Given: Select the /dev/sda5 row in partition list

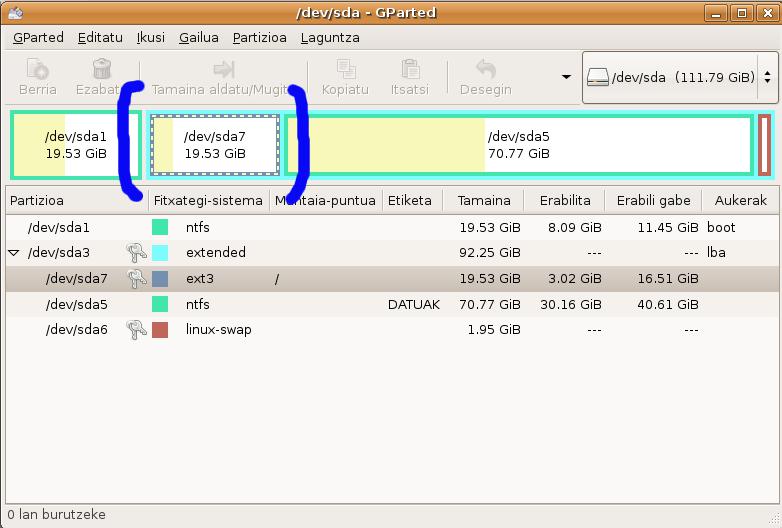Looking at the screenshot, I should 392,304.
